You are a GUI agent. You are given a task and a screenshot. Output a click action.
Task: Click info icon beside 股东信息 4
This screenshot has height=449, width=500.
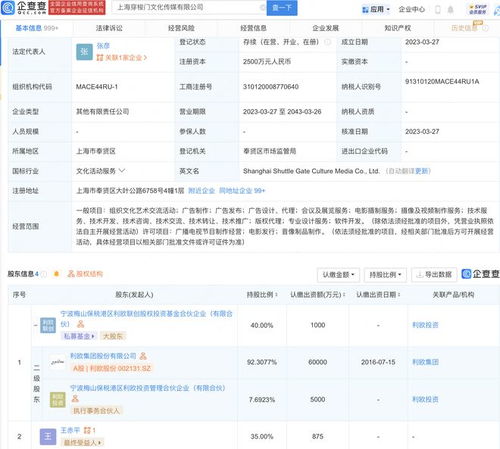tap(44, 274)
